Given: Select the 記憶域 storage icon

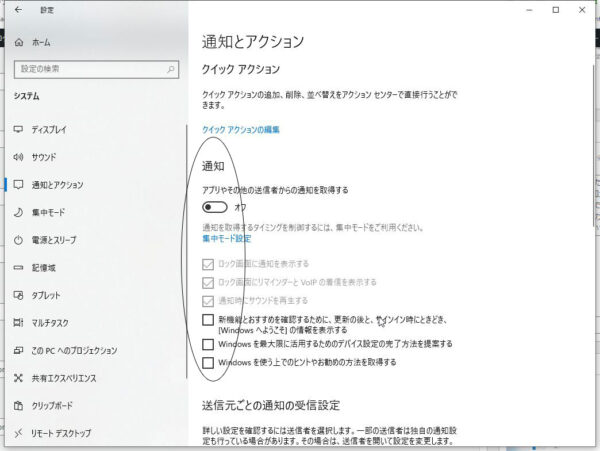Looking at the screenshot, I should point(18,268).
